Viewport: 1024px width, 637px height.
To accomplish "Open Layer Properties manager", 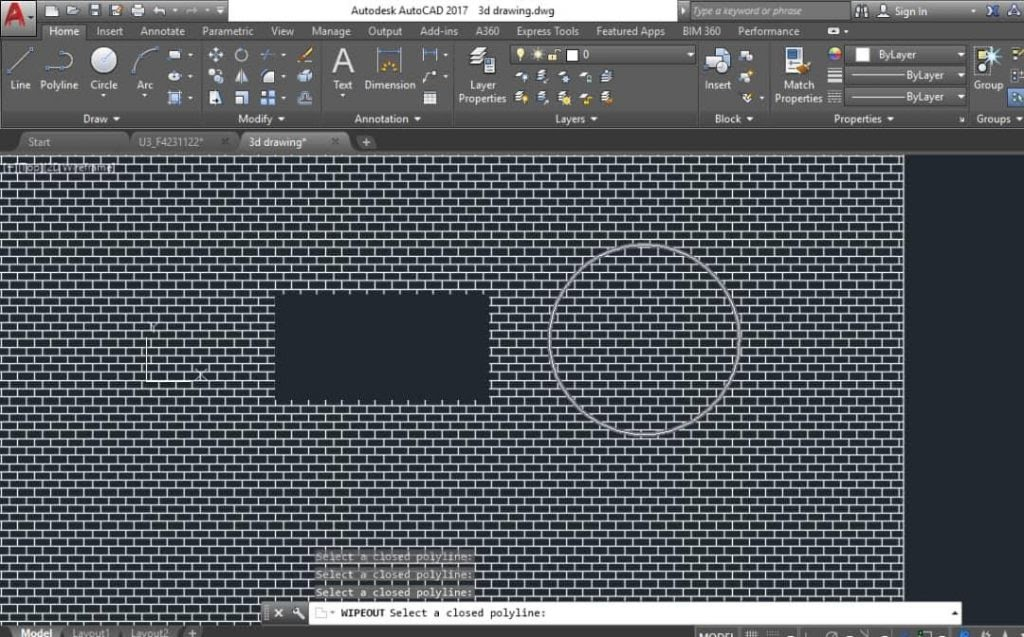I will coord(482,75).
